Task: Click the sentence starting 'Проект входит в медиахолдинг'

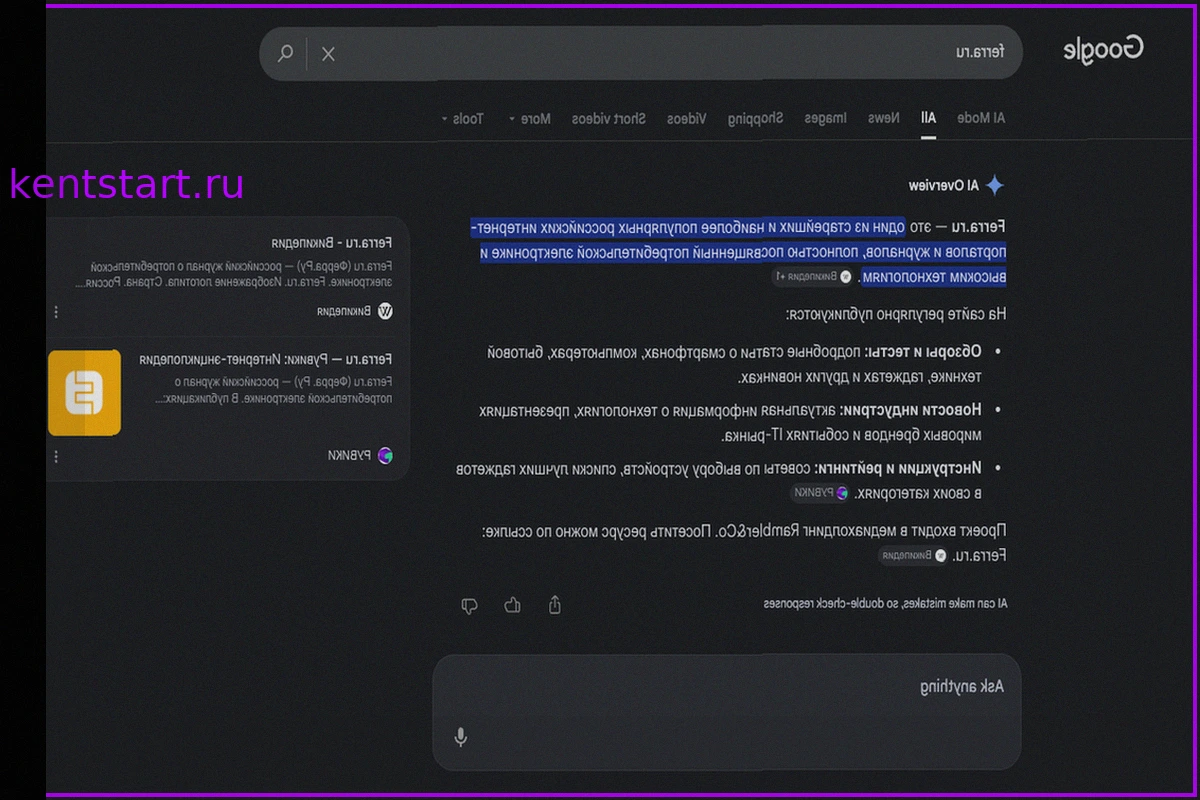Action: [x=744, y=532]
